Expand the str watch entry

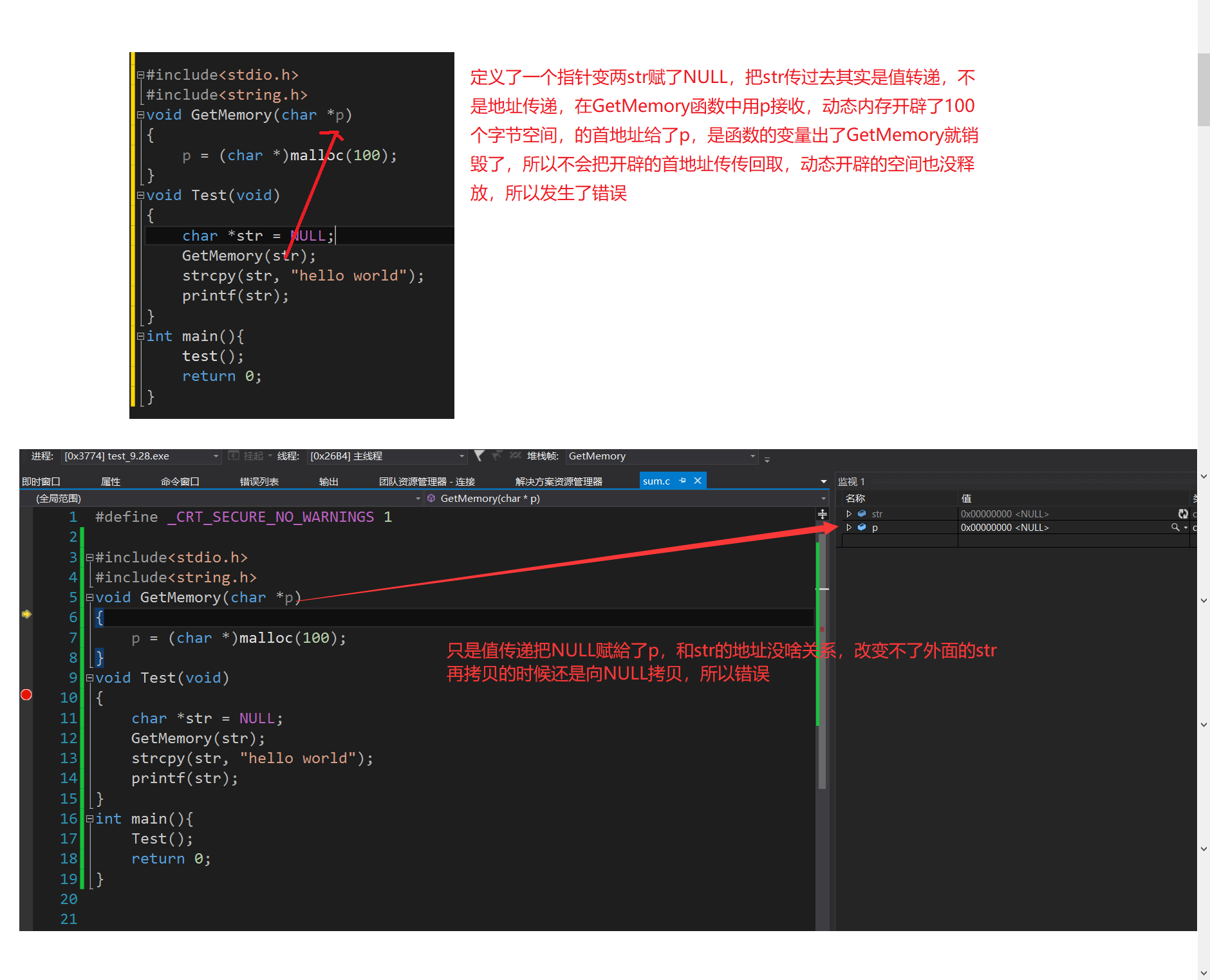pos(849,513)
